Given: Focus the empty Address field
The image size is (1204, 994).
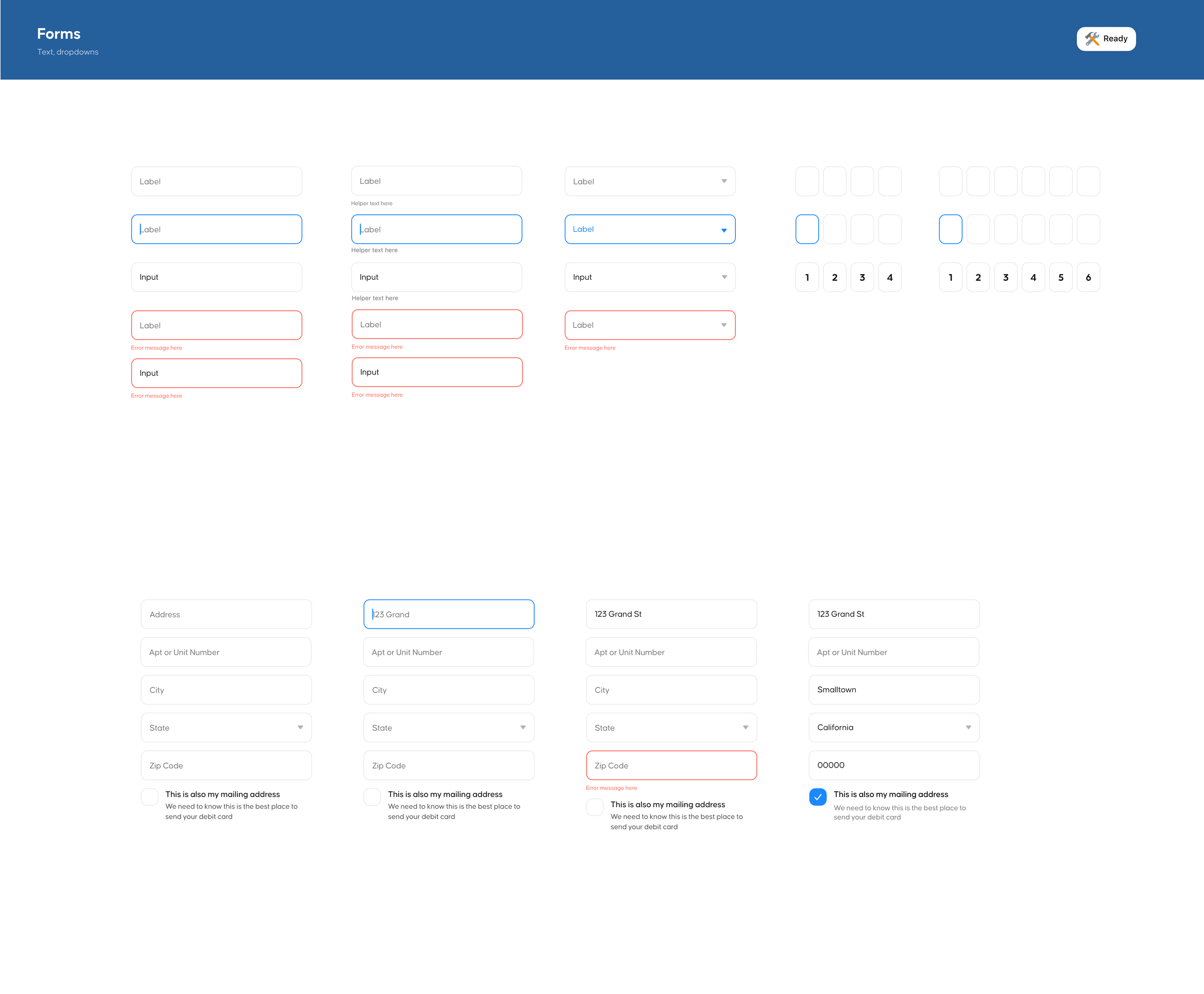Looking at the screenshot, I should pyautogui.click(x=226, y=614).
